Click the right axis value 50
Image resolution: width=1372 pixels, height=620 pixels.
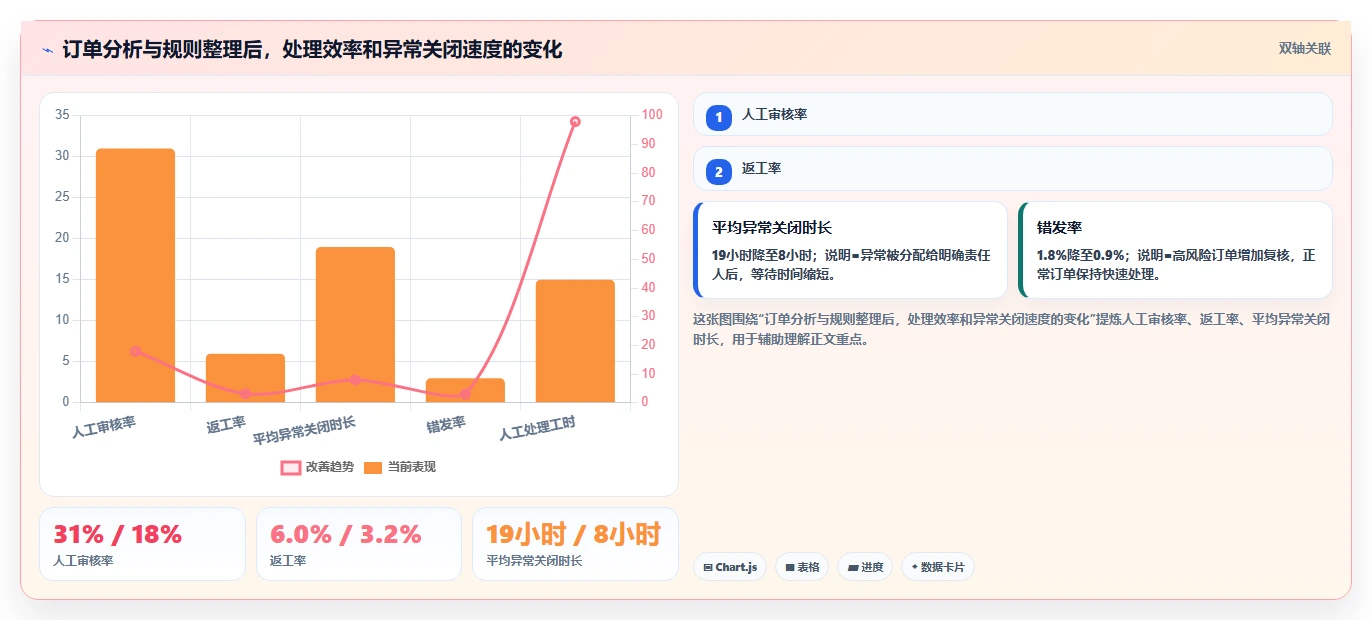[649, 259]
